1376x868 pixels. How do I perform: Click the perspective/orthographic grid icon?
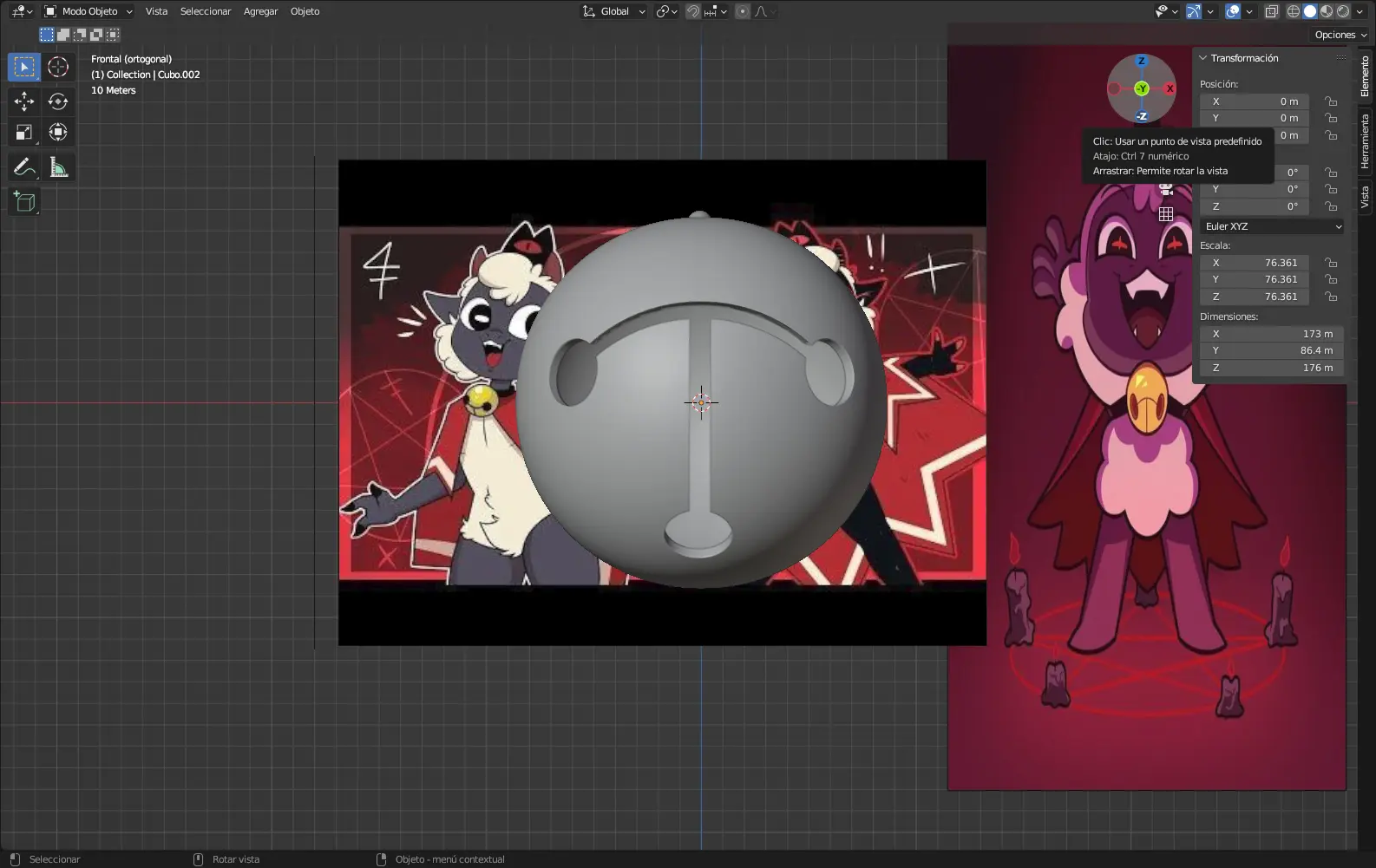pyautogui.click(x=1166, y=213)
